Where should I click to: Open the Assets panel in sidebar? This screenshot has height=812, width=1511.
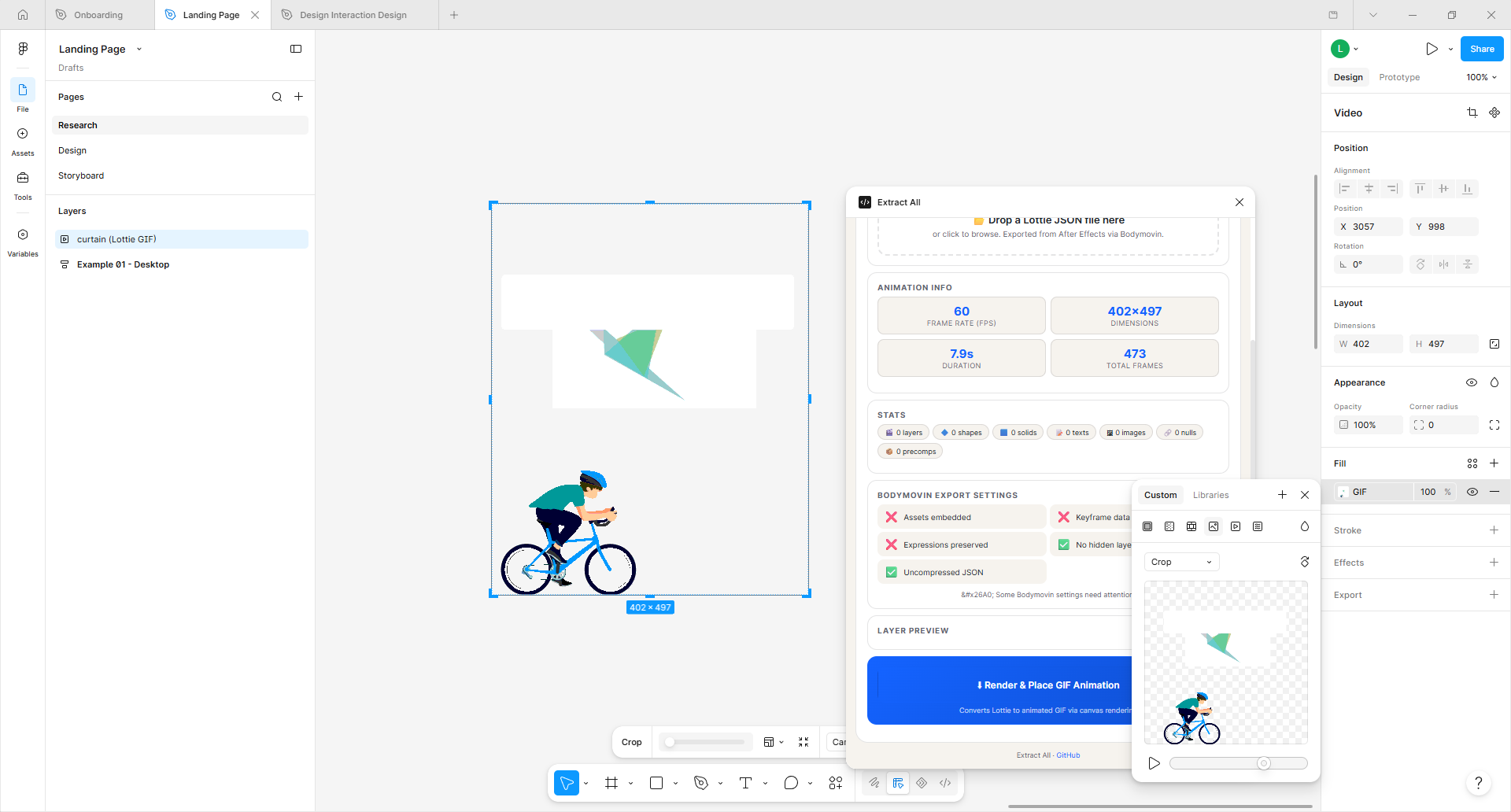pos(23,142)
